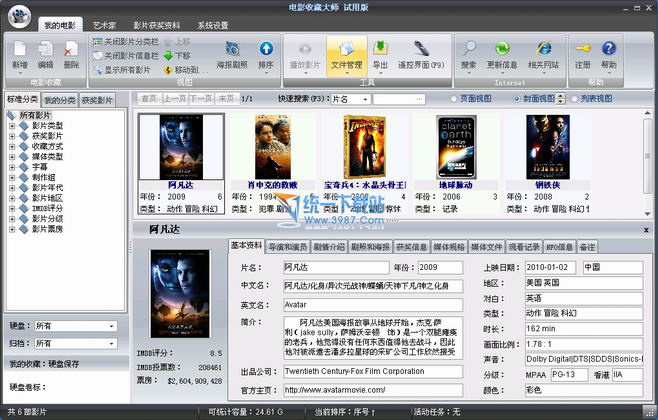This screenshot has height=420, width=658.
Task: Click the 搜索 (Search) magnifier icon
Action: 469,50
